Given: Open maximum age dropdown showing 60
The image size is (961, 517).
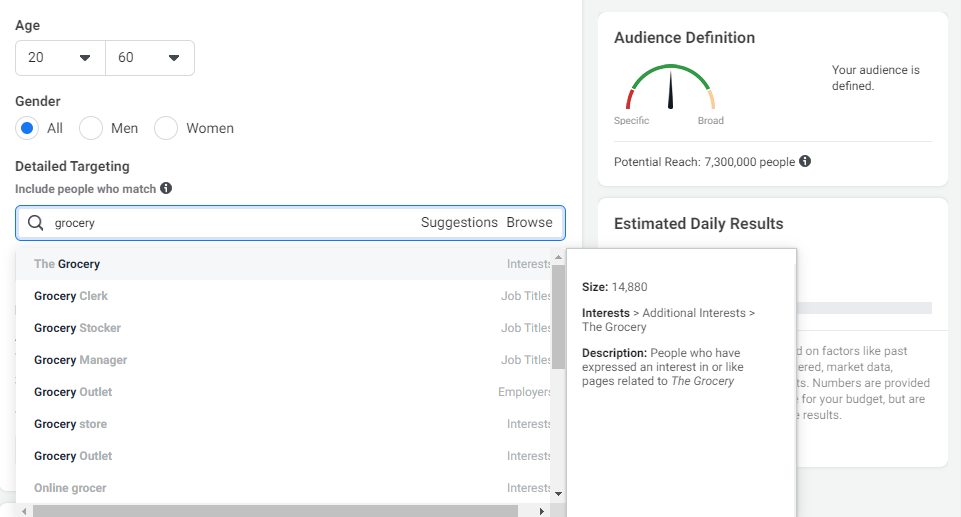Looking at the screenshot, I should click(x=150, y=58).
